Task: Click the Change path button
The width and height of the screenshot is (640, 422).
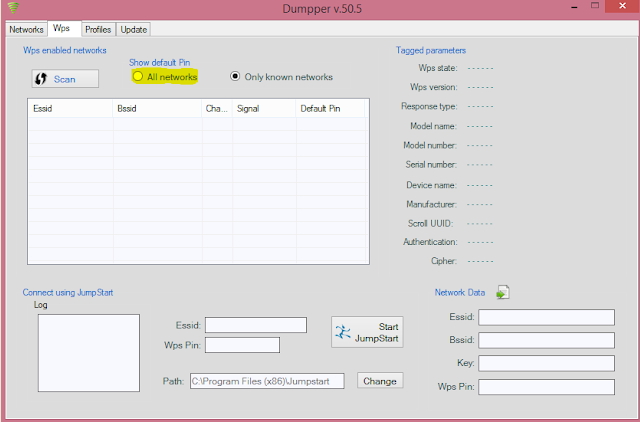Action: 380,381
